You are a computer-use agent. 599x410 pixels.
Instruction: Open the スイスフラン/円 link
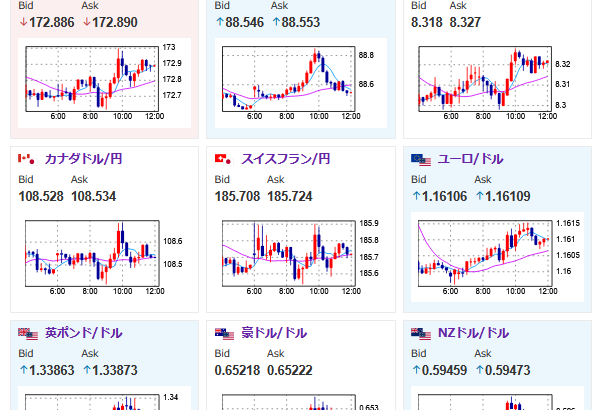click(286, 159)
